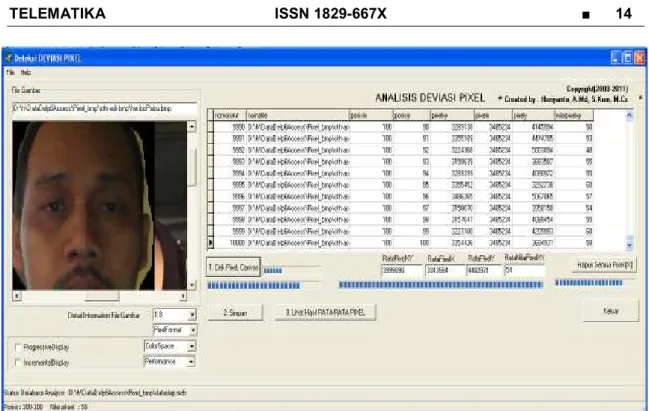Image resolution: width=649 pixels, height=411 pixels.
Task: Click the image panel's scroll-up arrow
Action: [x=192, y=126]
